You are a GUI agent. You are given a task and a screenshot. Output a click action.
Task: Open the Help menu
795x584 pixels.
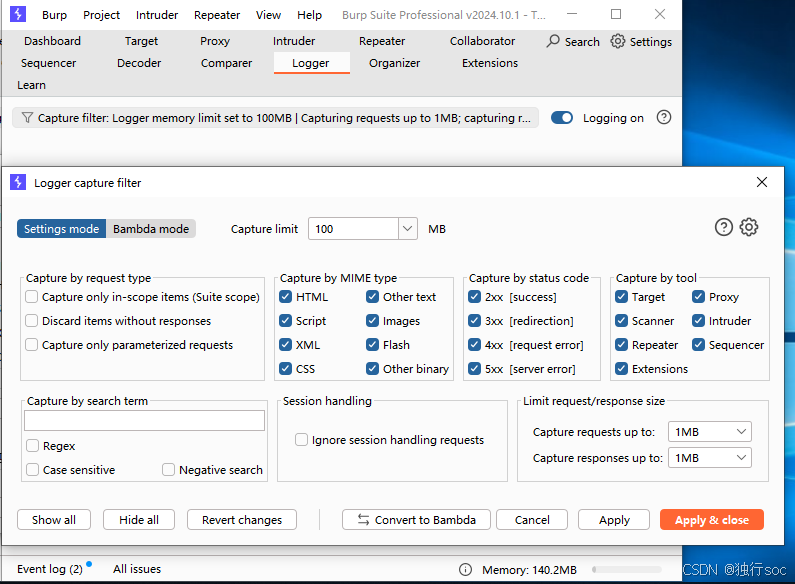click(x=309, y=15)
